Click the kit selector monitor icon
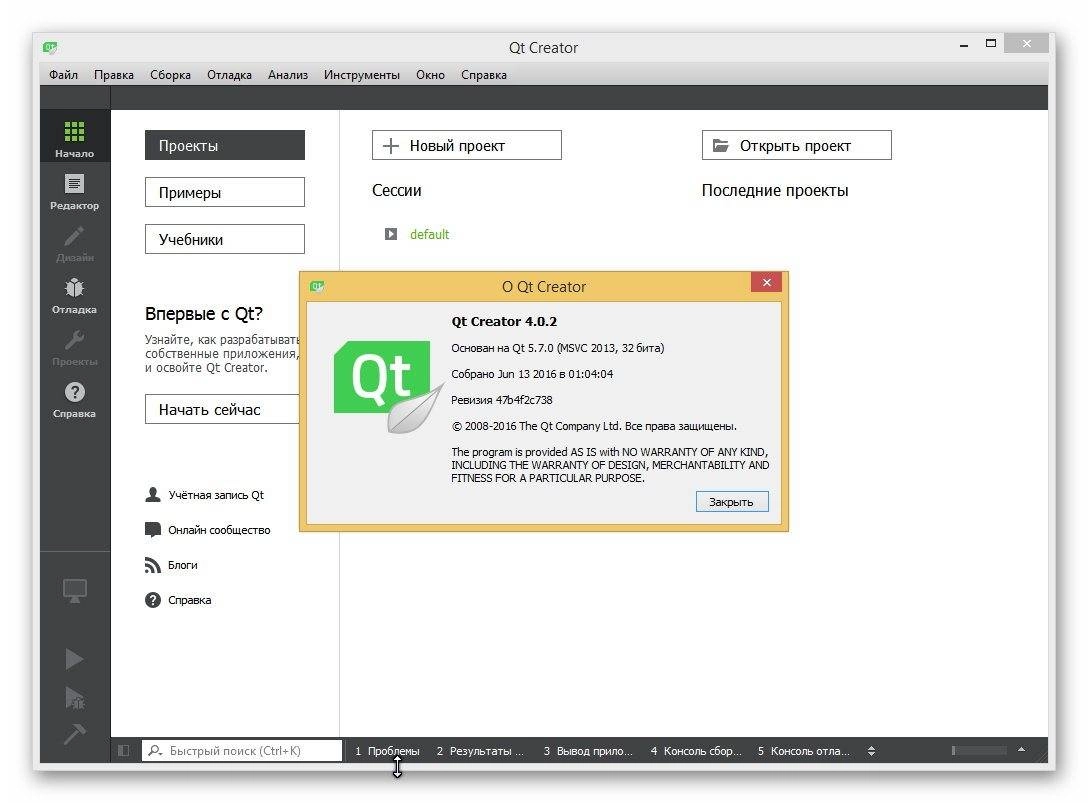Screen dimensions: 1088x803 (75, 591)
